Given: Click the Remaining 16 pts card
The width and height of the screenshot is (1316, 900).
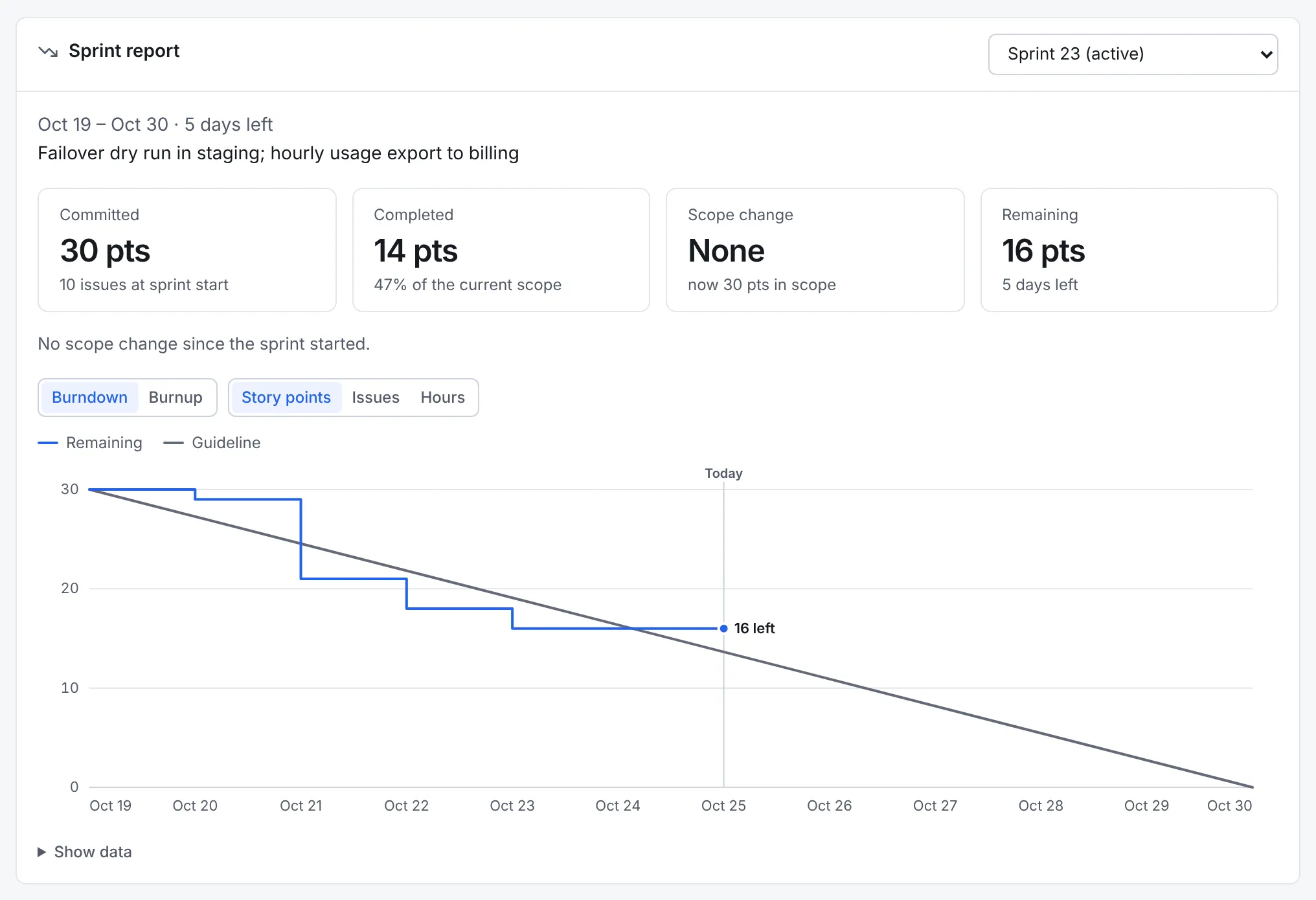Looking at the screenshot, I should point(1129,250).
